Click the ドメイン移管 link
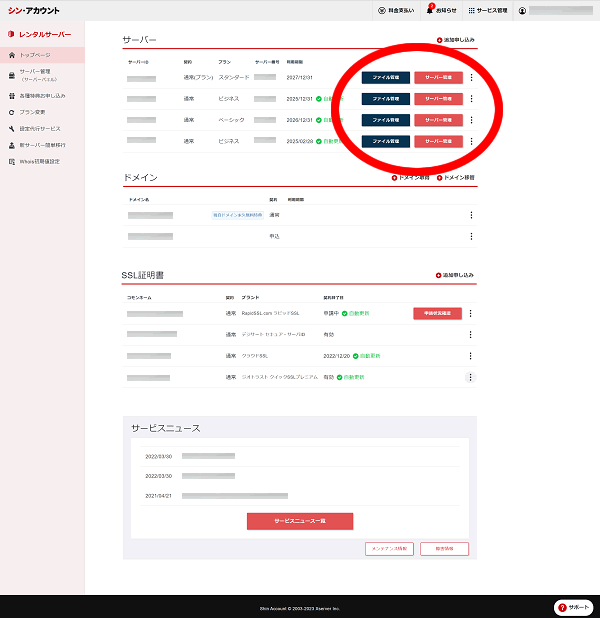This screenshot has width=600, height=618. tap(456, 178)
